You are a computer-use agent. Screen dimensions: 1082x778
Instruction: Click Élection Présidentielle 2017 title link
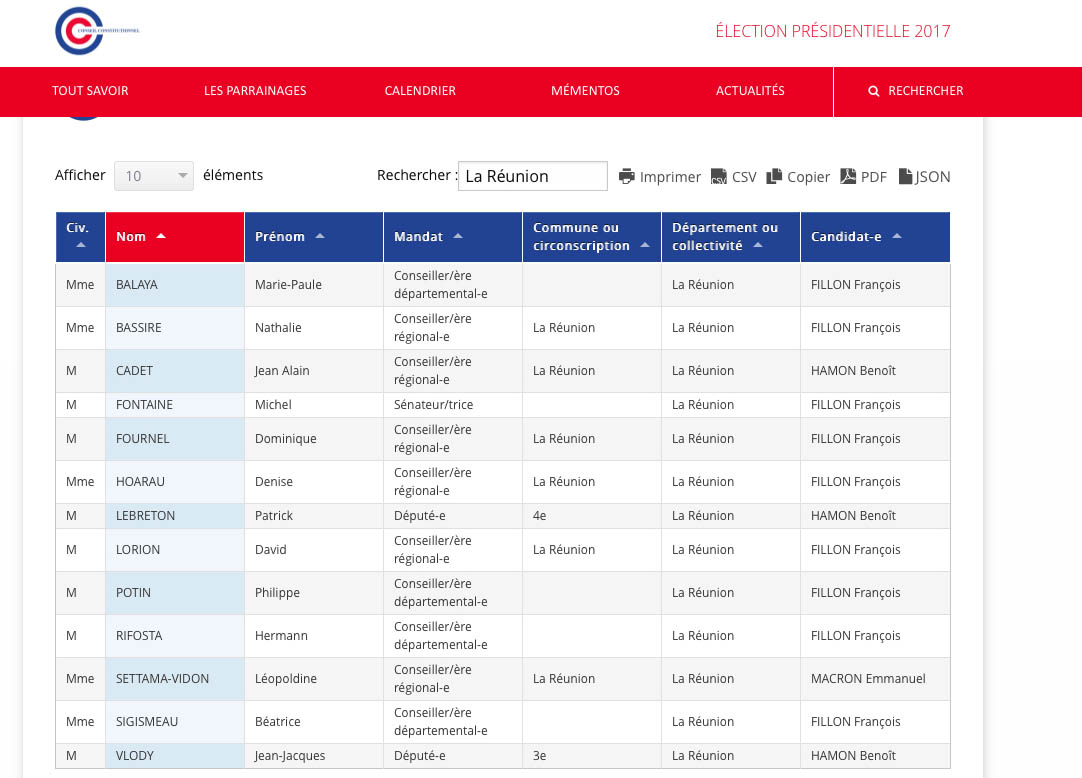coord(832,31)
